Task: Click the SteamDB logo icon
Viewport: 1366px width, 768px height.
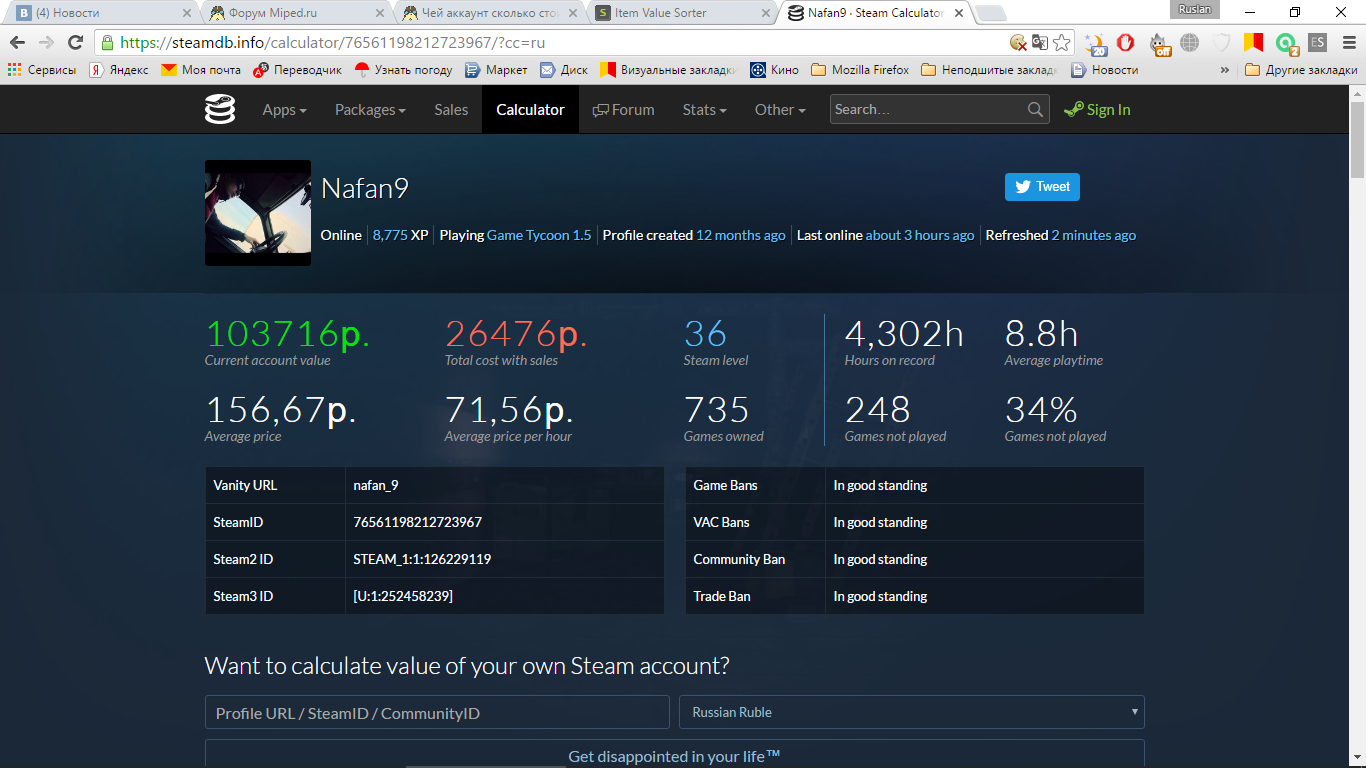Action: tap(220, 109)
